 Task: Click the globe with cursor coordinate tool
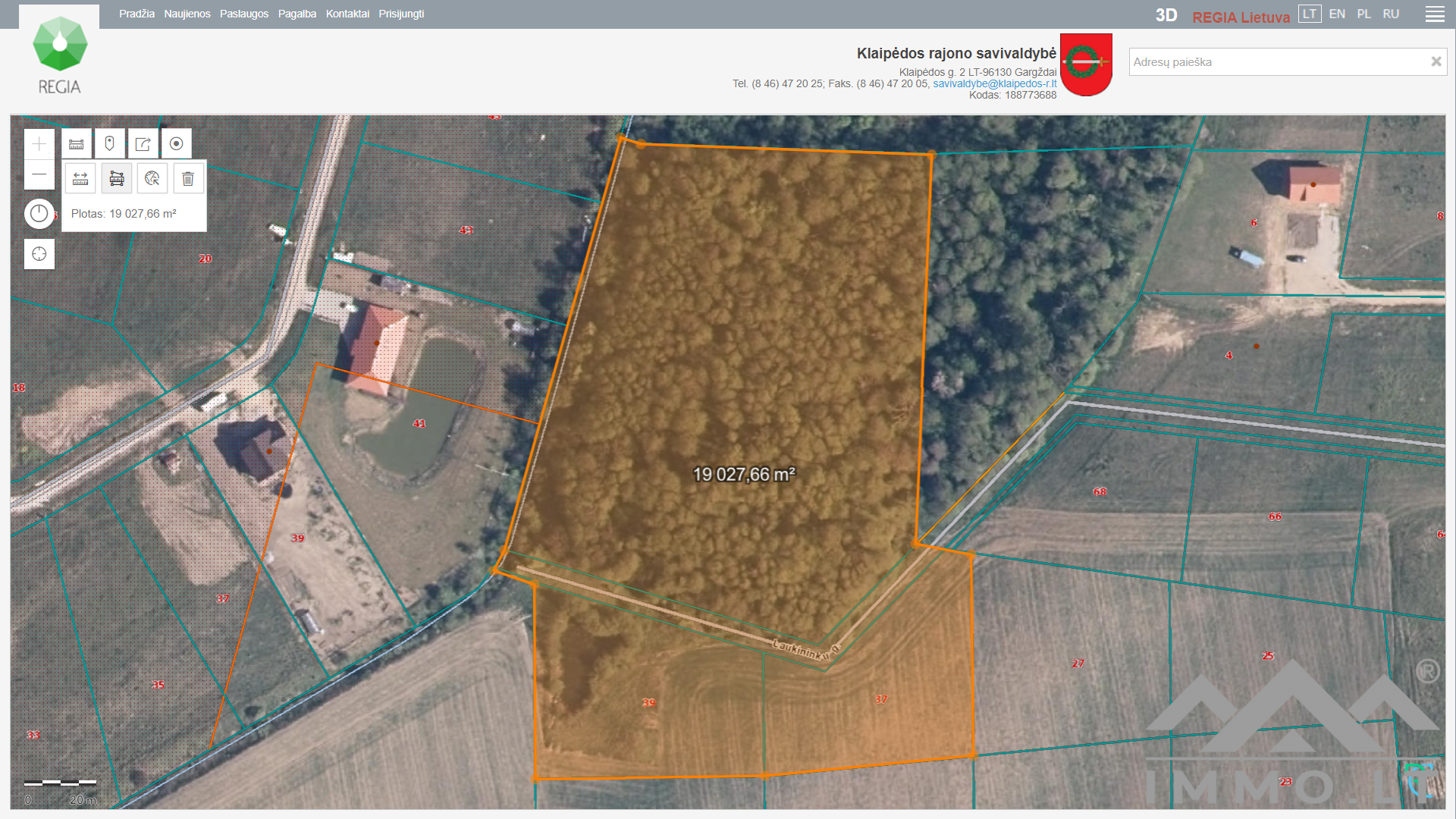point(152,179)
